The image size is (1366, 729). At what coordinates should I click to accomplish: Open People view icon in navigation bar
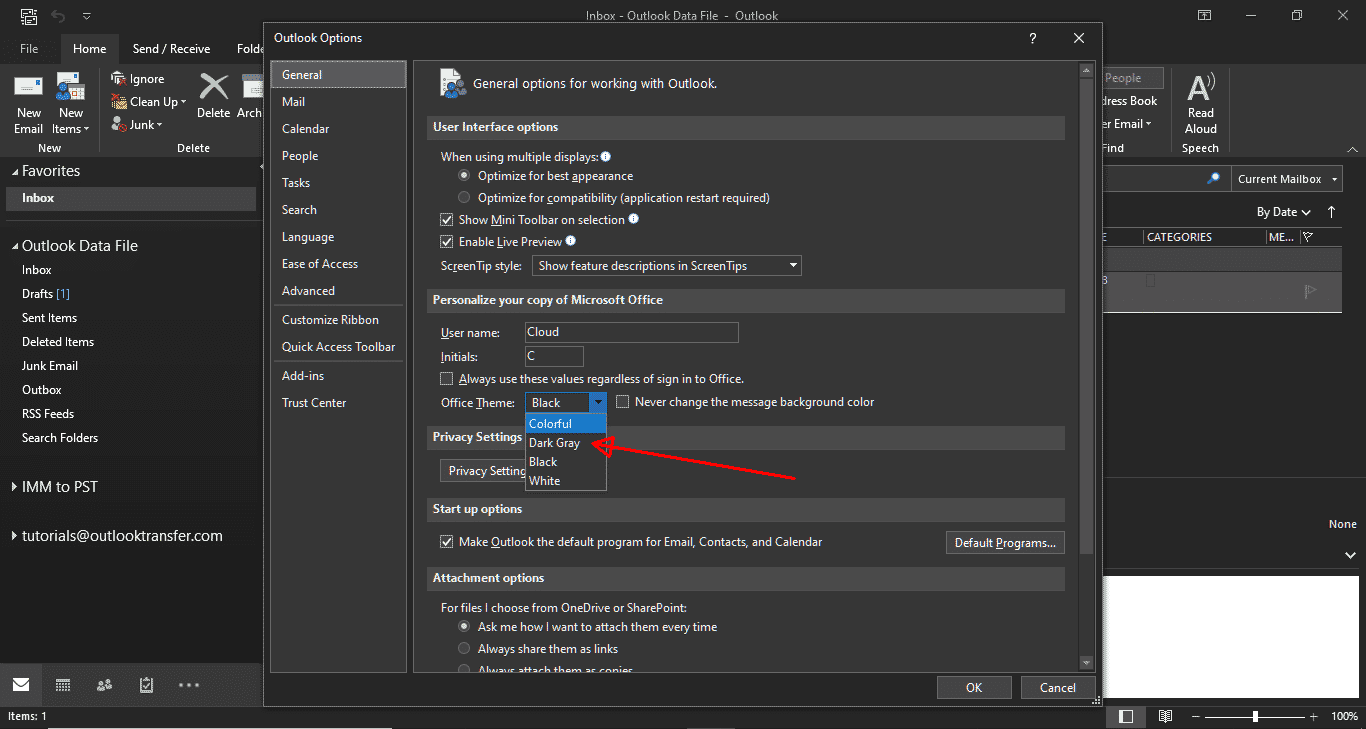tap(104, 685)
